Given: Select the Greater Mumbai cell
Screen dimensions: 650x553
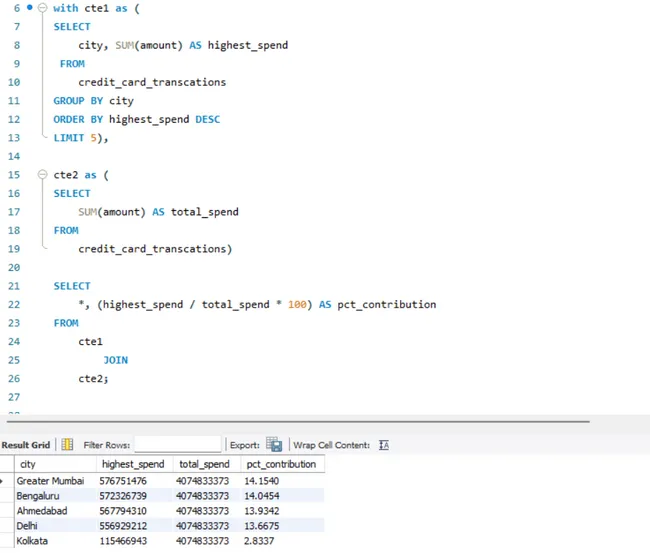Looking at the screenshot, I should point(51,481).
